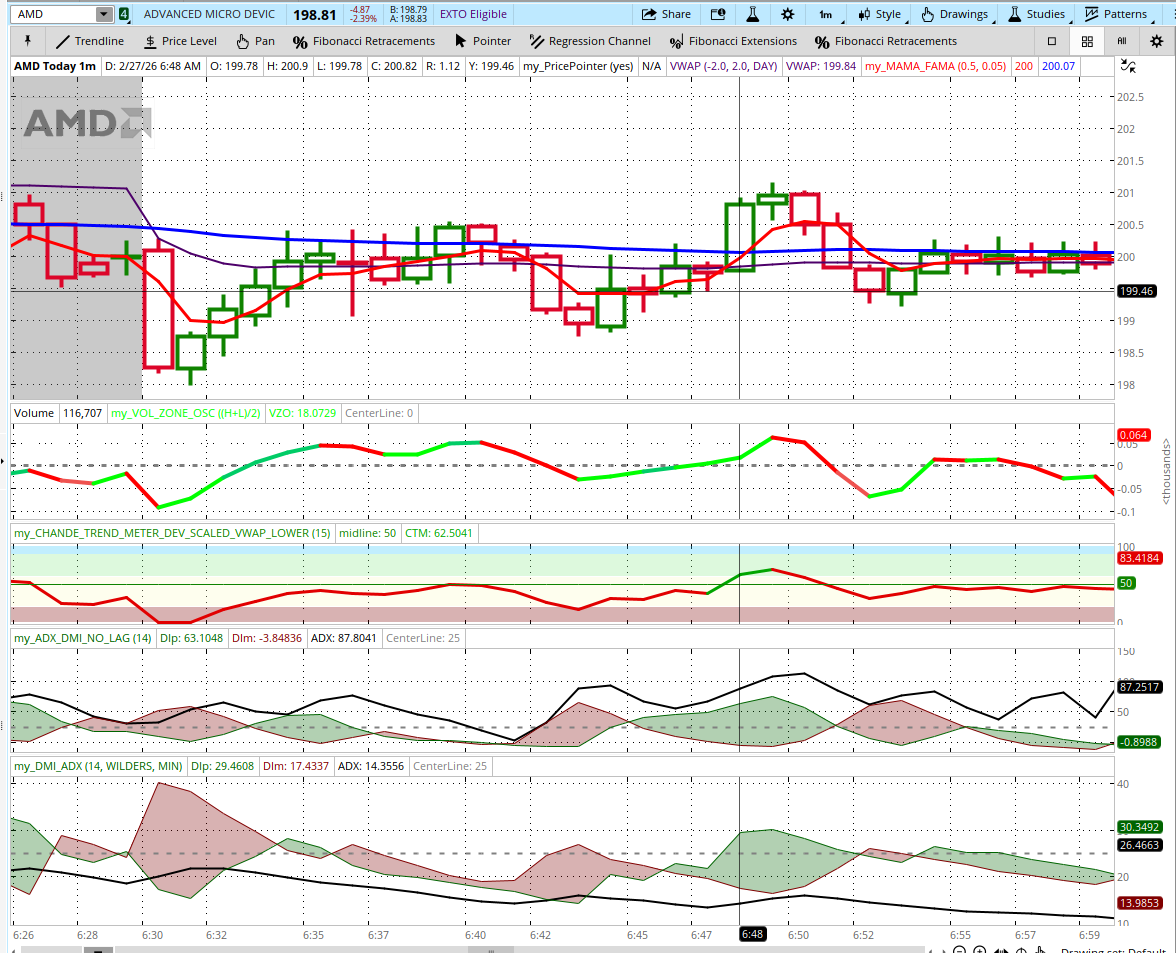This screenshot has height=953, width=1176.
Task: Click the Drawings button
Action: [x=954, y=14]
